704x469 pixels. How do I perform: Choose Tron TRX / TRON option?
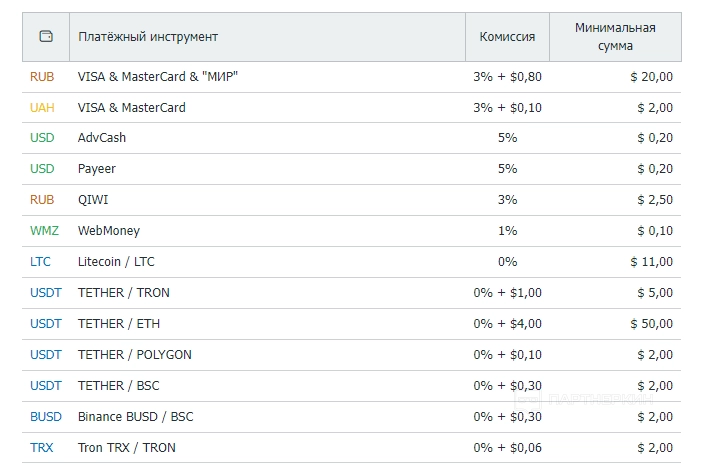127,448
